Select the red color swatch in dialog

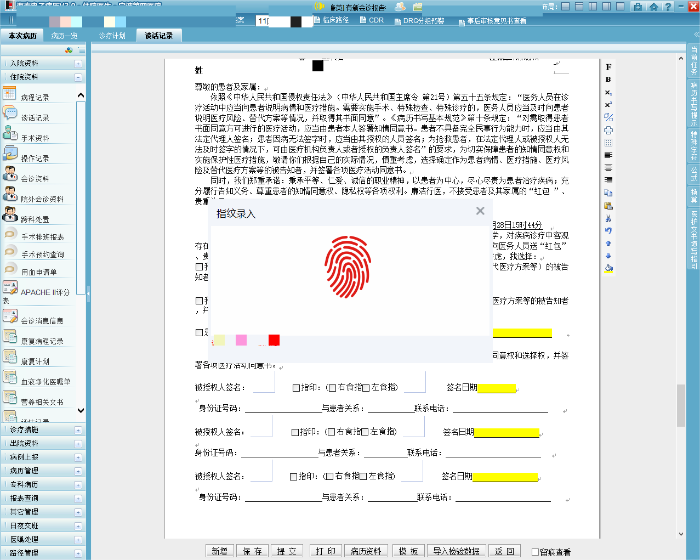pyautogui.click(x=273, y=341)
